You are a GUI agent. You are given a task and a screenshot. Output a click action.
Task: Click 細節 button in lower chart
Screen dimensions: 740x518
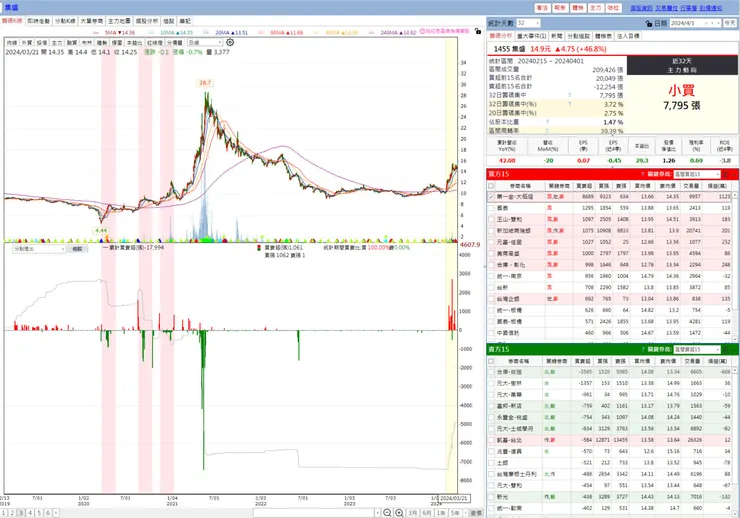pos(77,249)
